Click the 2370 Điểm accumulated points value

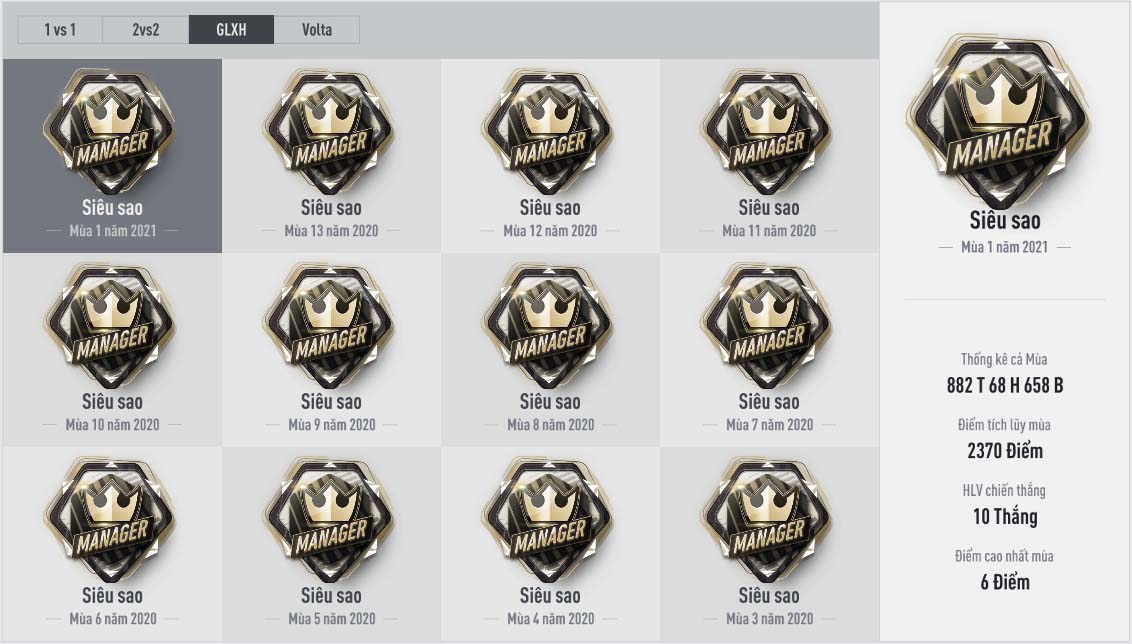(x=1004, y=451)
